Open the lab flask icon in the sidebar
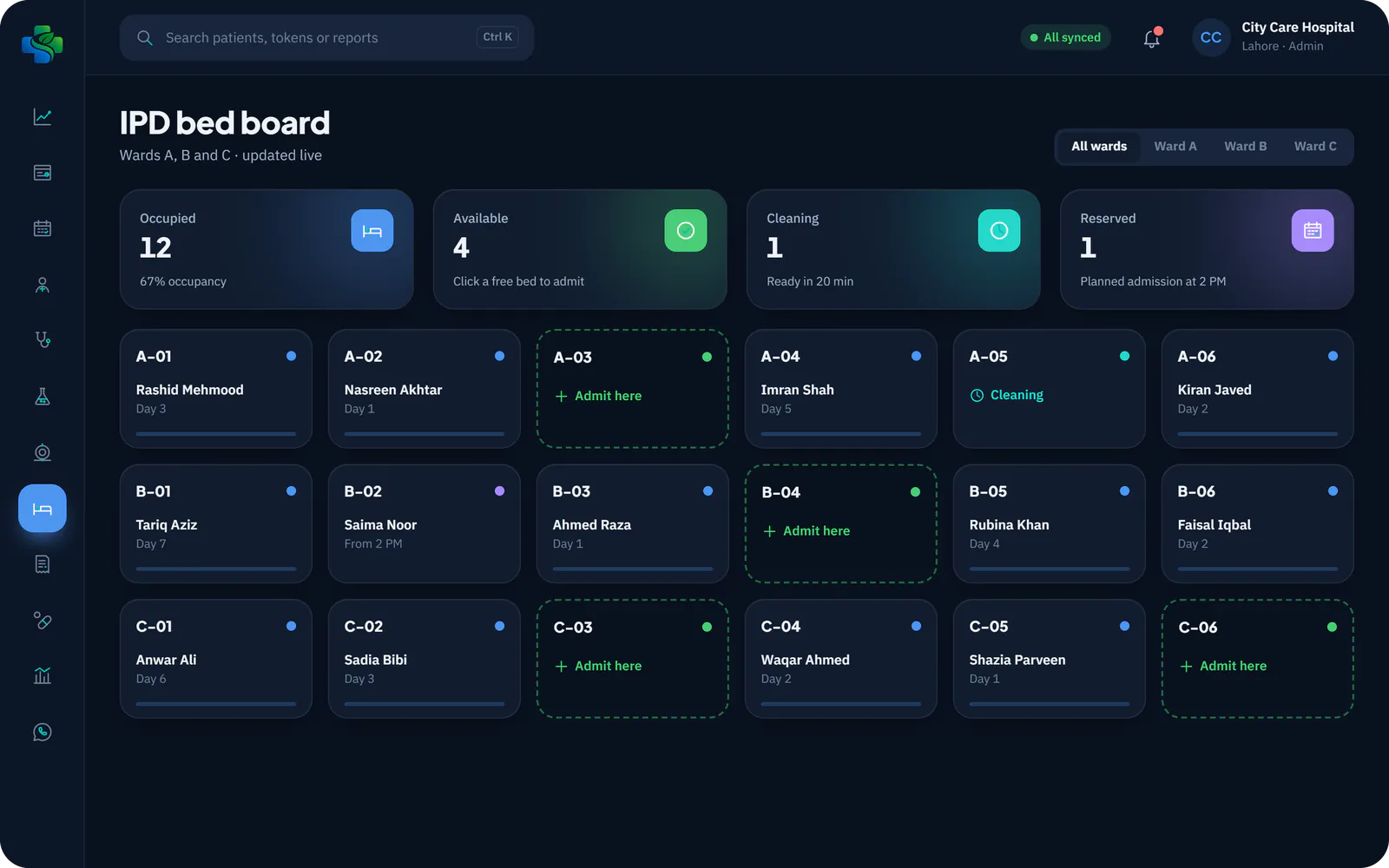1389x868 pixels. click(x=43, y=397)
